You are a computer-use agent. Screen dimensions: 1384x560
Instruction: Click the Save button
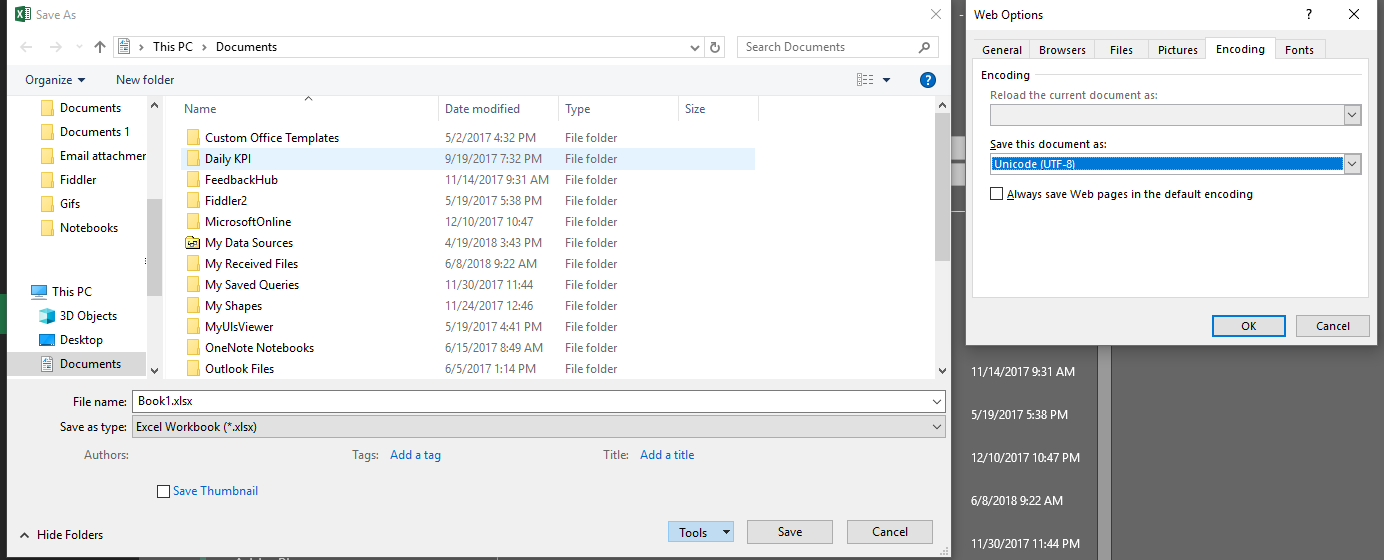point(790,532)
